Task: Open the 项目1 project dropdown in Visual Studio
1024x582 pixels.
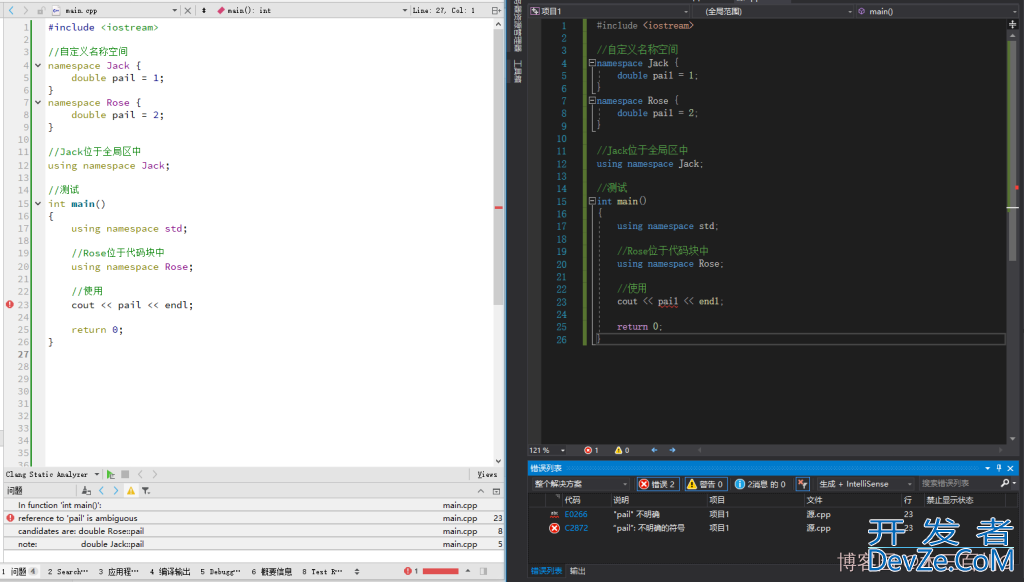Action: 609,11
